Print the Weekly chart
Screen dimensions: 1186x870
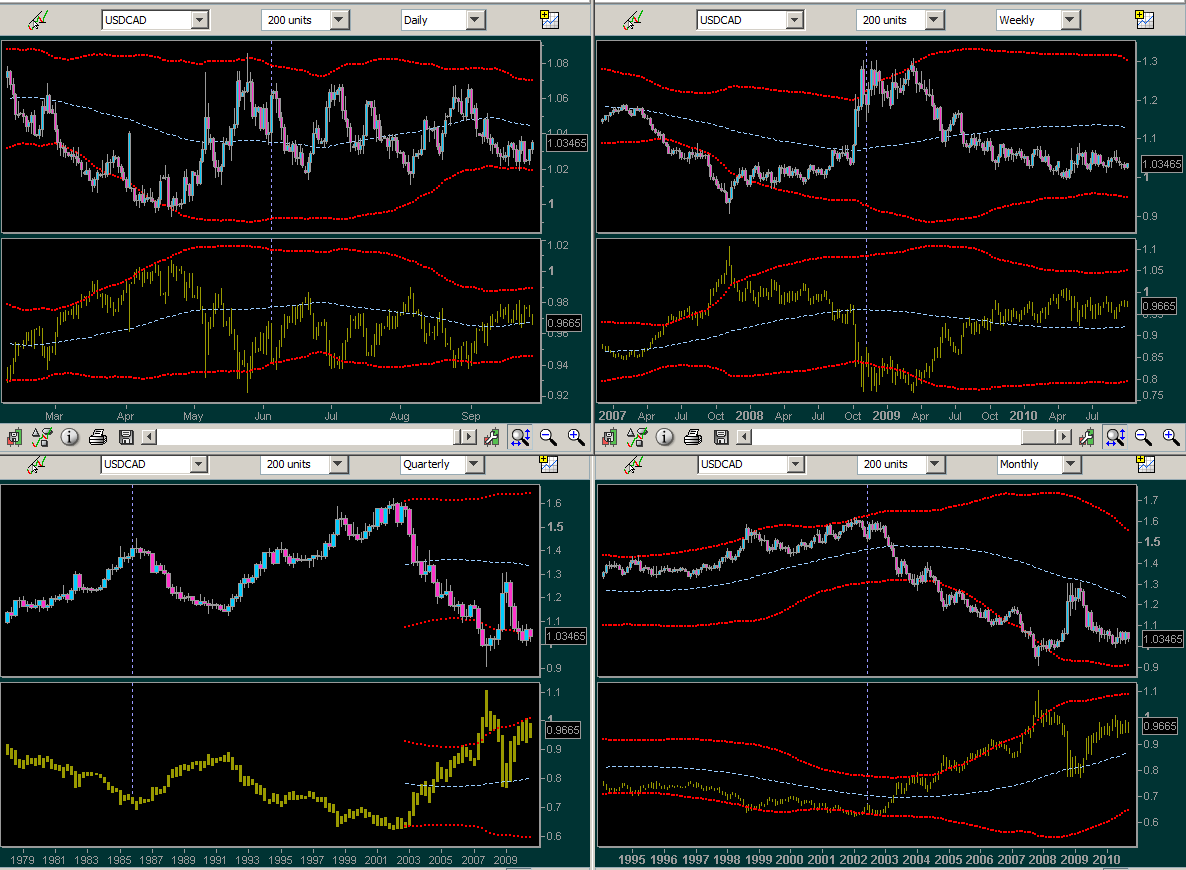[x=693, y=437]
